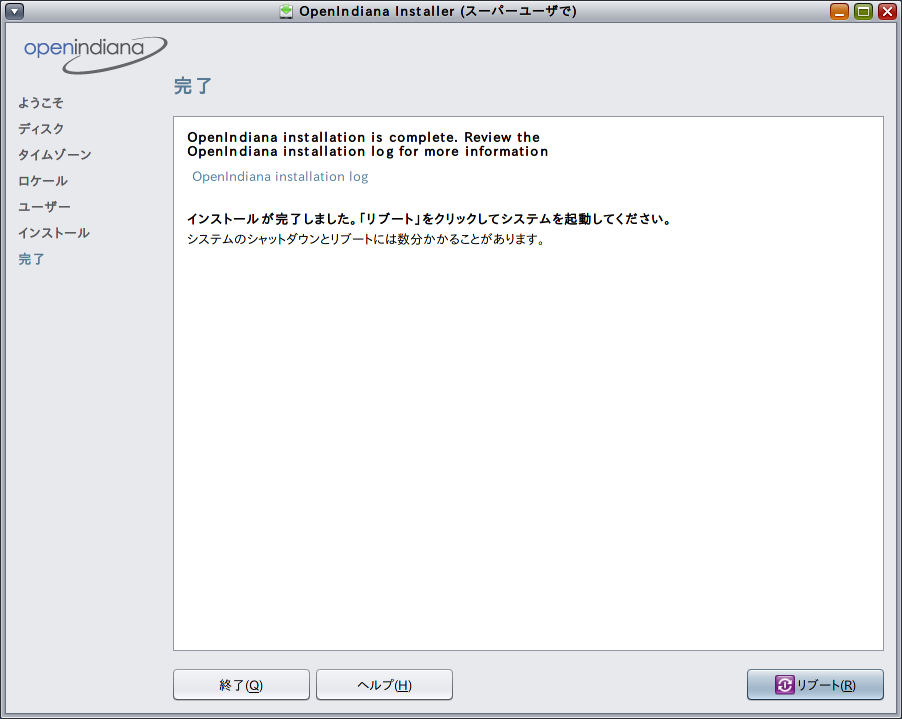Open the window menu arrow in title bar
902x719 pixels.
[14, 11]
